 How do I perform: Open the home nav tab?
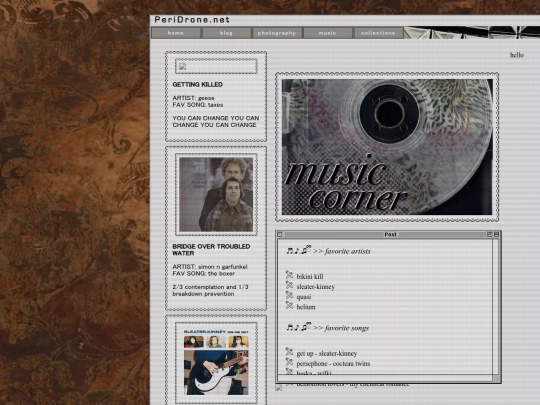pos(176,33)
